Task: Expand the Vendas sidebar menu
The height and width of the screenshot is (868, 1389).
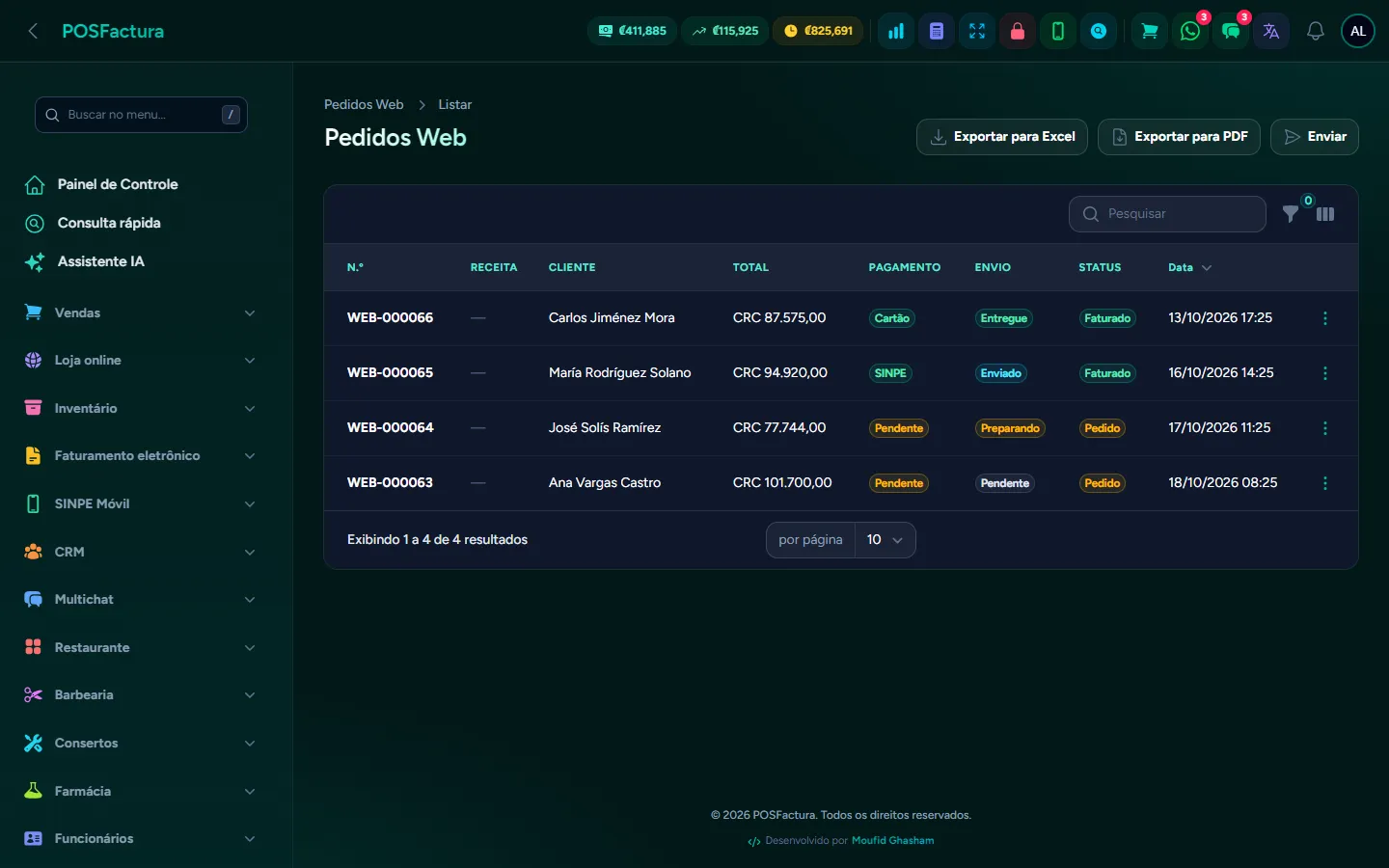Action: click(x=141, y=312)
